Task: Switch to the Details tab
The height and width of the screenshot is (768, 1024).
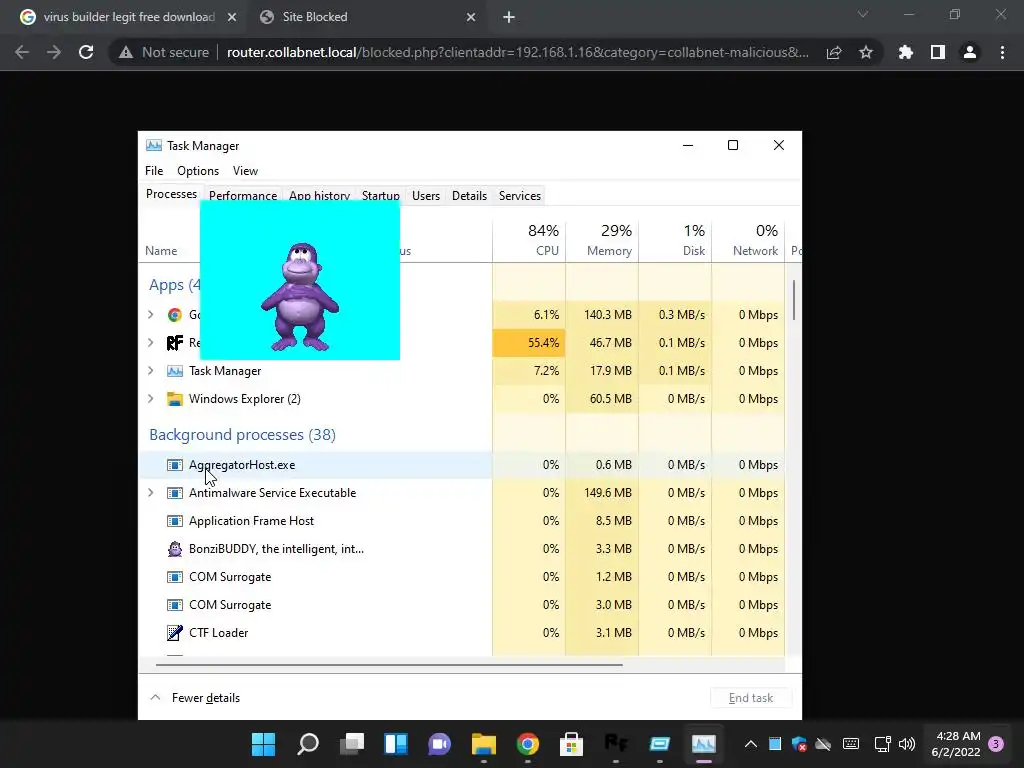Action: [x=469, y=195]
